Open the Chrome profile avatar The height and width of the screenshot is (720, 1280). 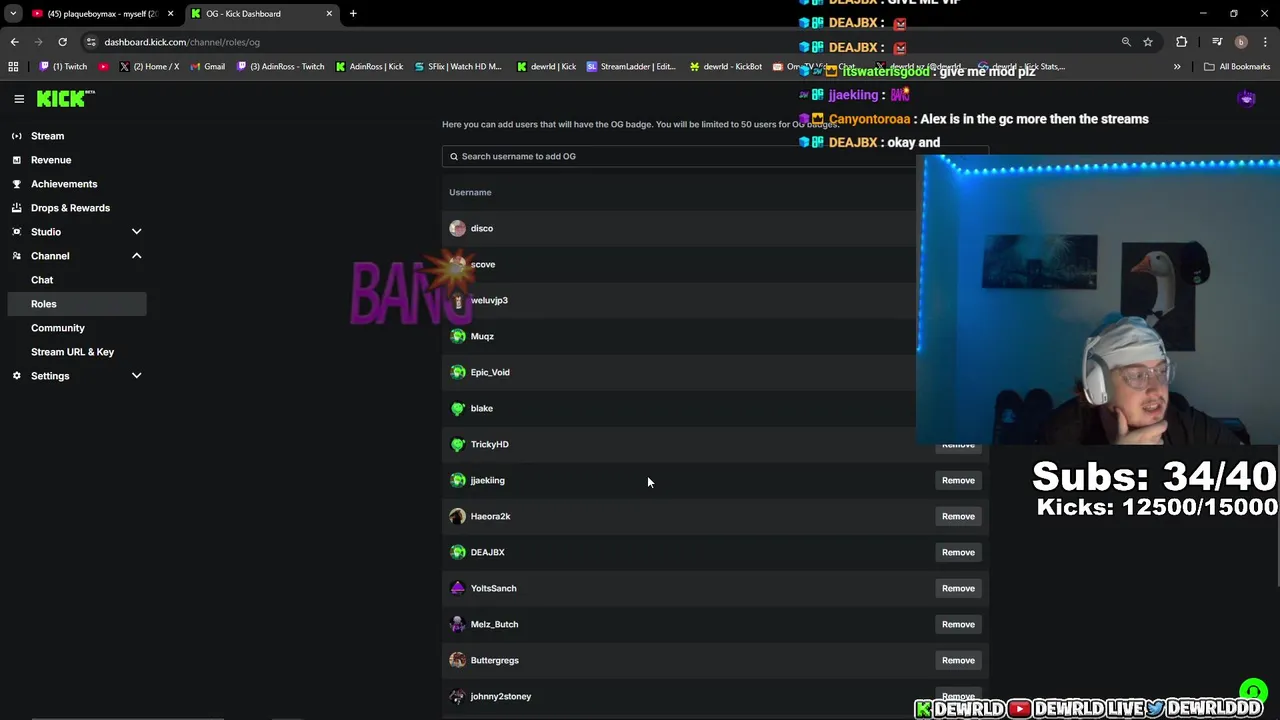[1241, 42]
